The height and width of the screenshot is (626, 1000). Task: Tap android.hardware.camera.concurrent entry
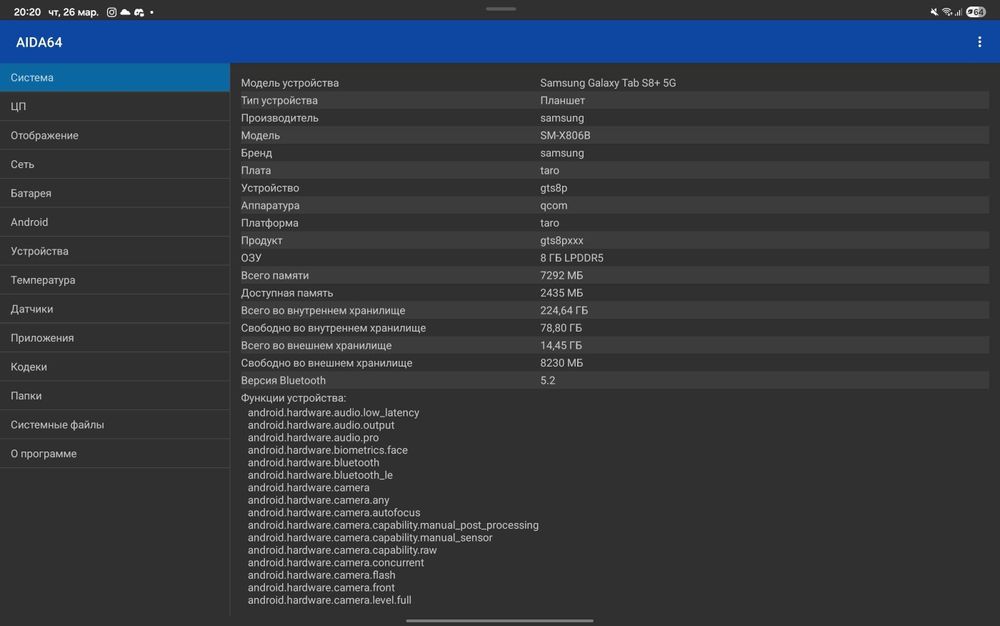(x=335, y=563)
